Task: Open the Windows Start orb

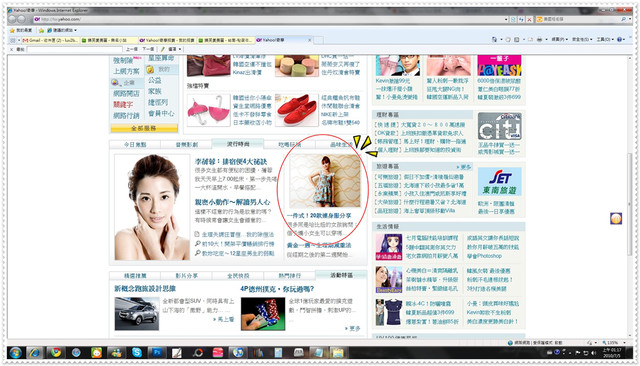Action: tap(16, 353)
